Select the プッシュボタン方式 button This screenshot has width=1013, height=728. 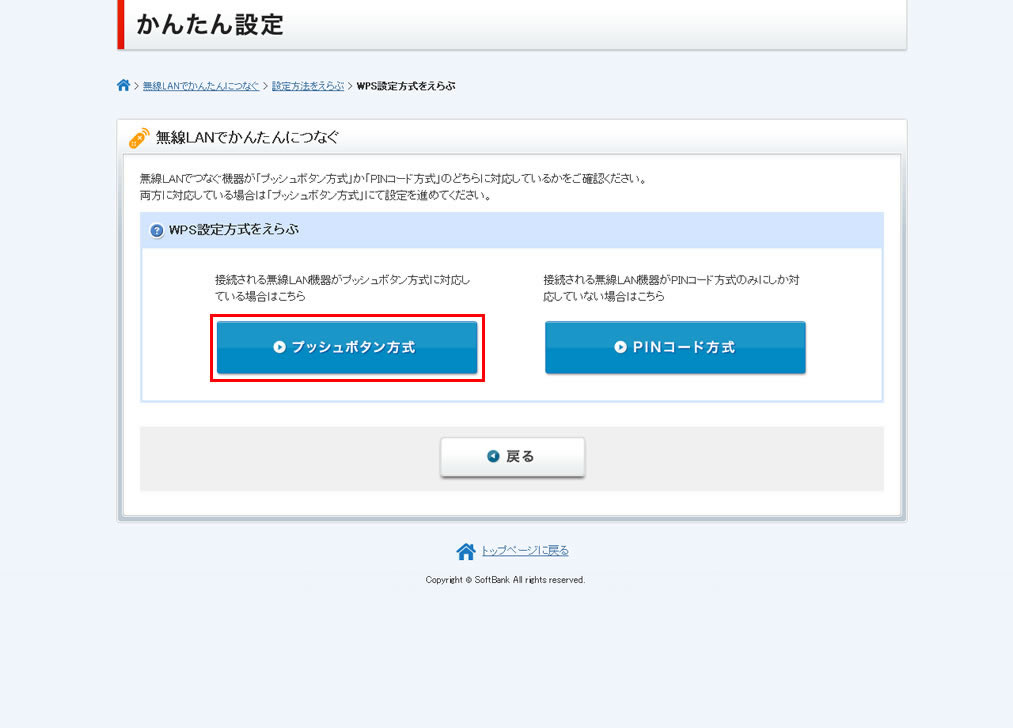pos(347,348)
